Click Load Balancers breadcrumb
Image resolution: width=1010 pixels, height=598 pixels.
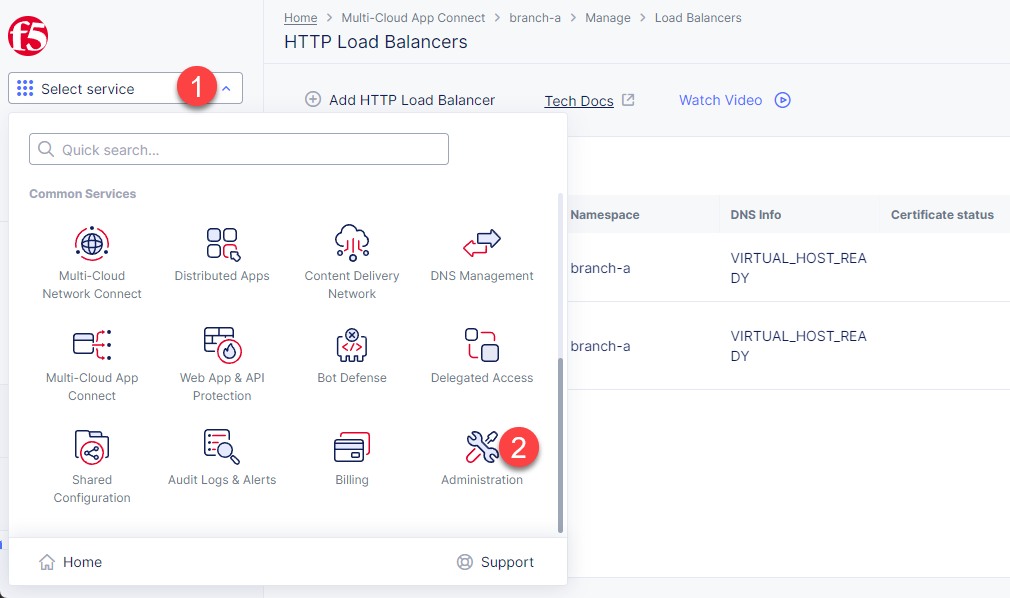[698, 18]
